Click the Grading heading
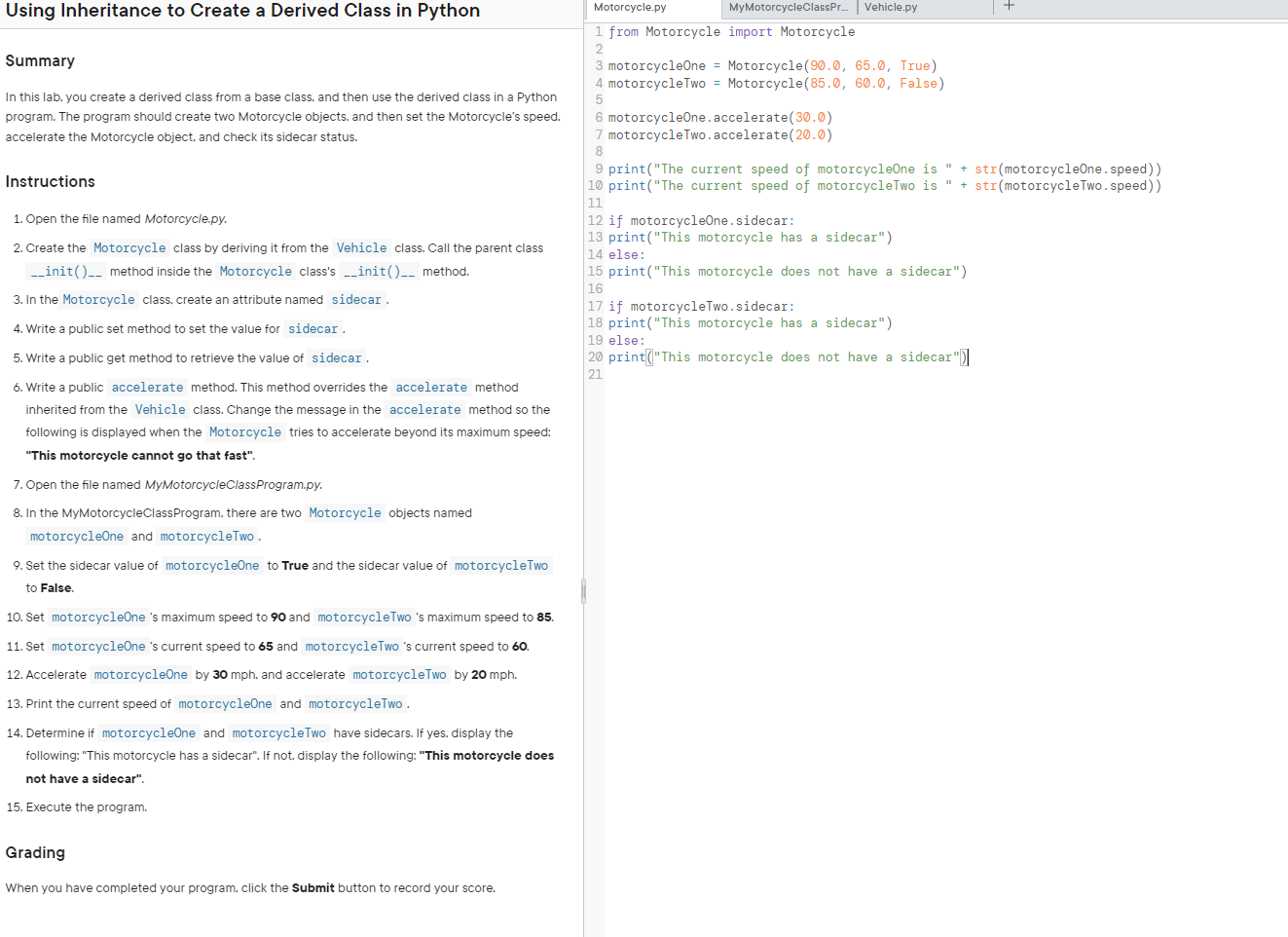 click(x=35, y=852)
